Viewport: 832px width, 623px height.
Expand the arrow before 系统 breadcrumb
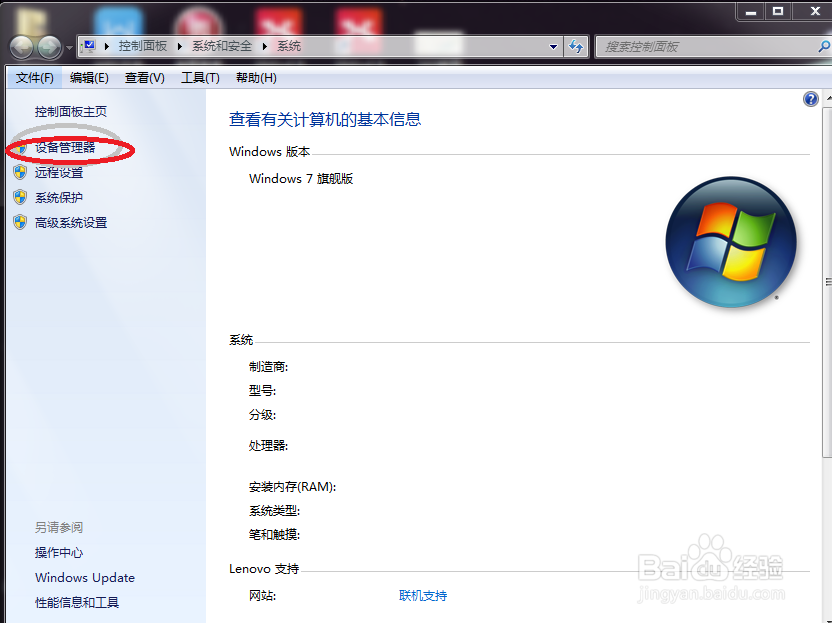point(264,47)
